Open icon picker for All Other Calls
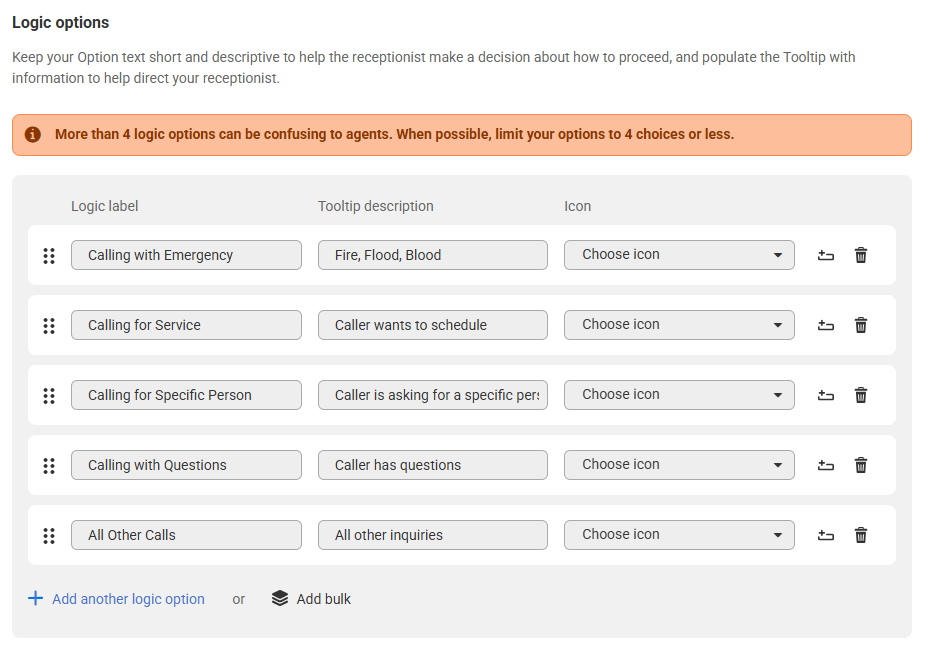 point(679,535)
